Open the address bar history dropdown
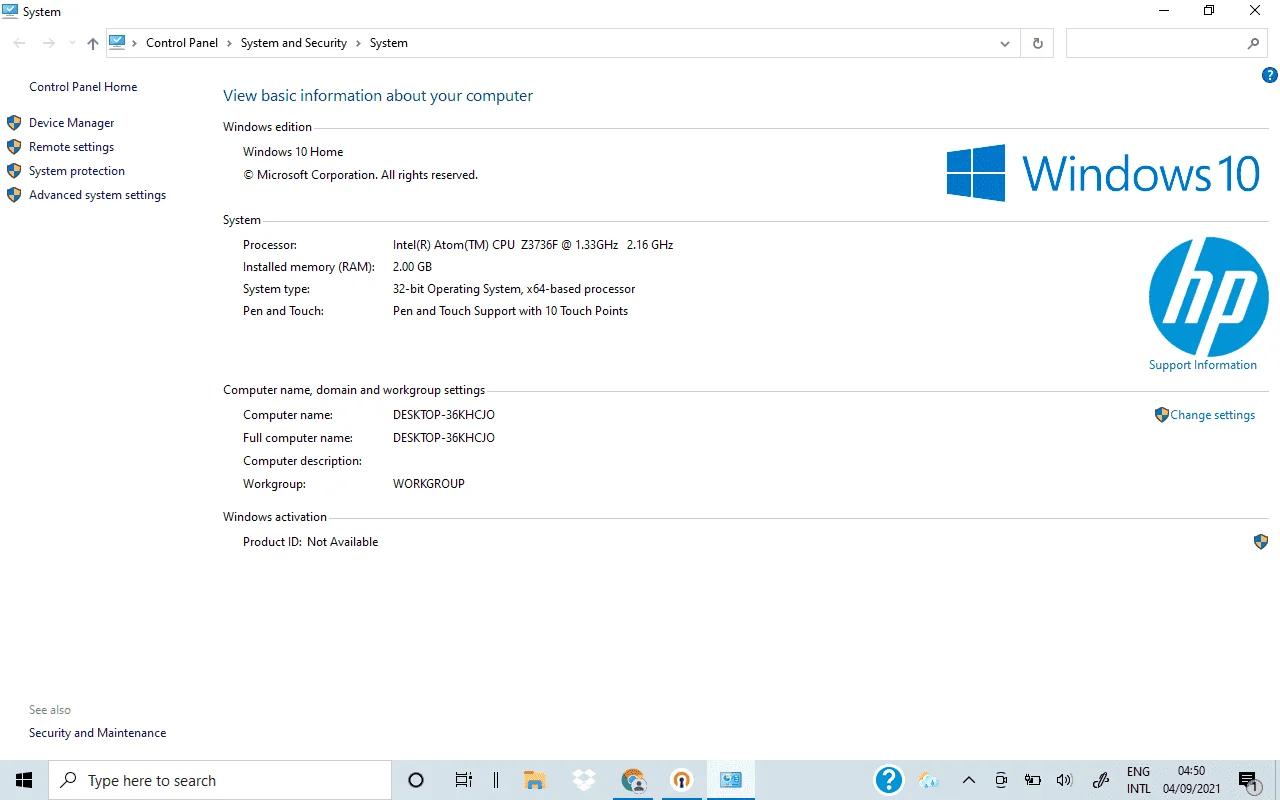Image resolution: width=1280 pixels, height=800 pixels. (x=1005, y=43)
